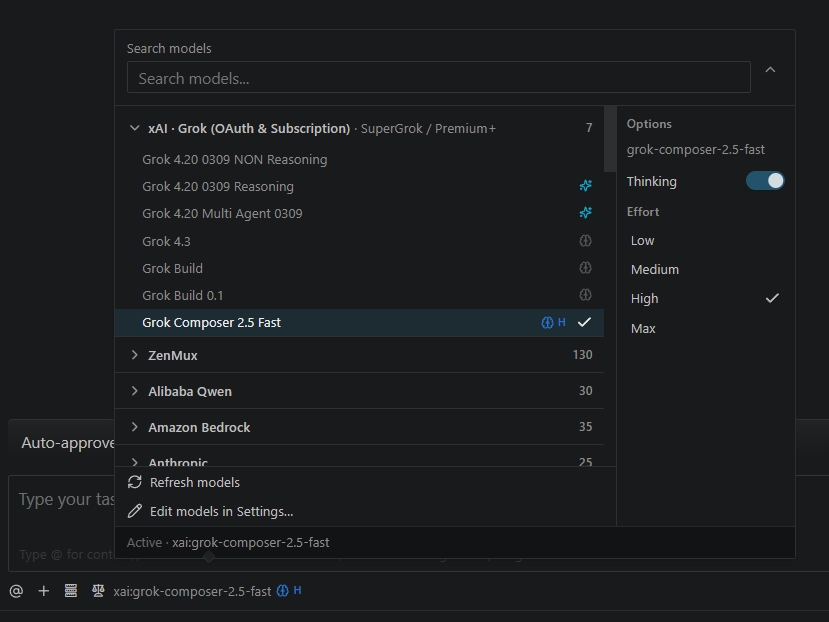Expand the Alibaba Qwen provider group
Screen dimensions: 829x622
click(135, 391)
